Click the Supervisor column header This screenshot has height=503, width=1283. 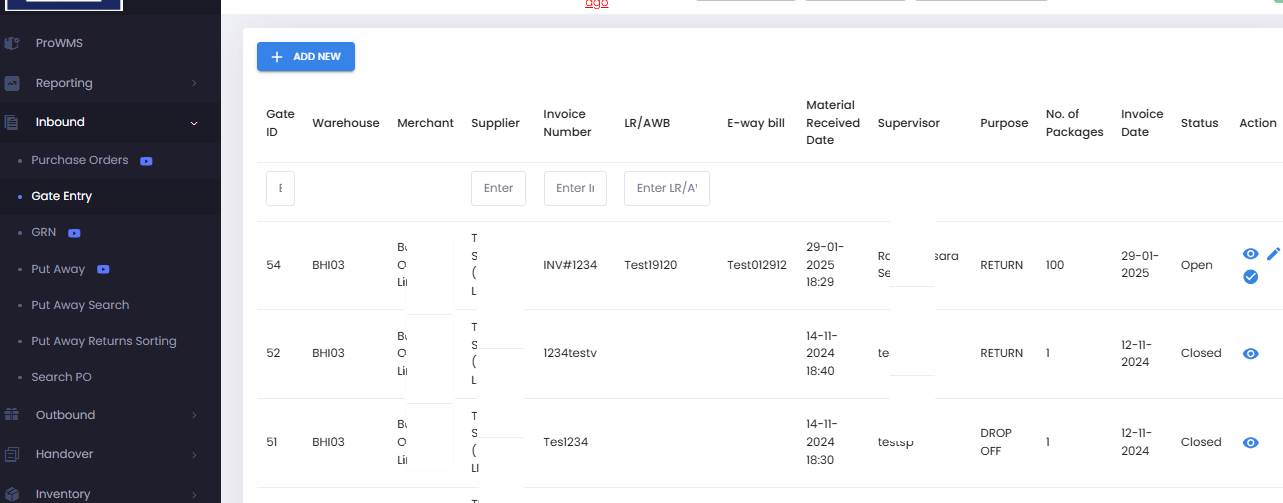pos(909,123)
